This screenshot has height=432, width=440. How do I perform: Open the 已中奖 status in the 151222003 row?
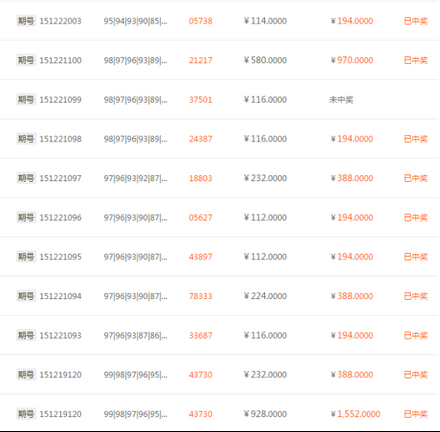[416, 21]
